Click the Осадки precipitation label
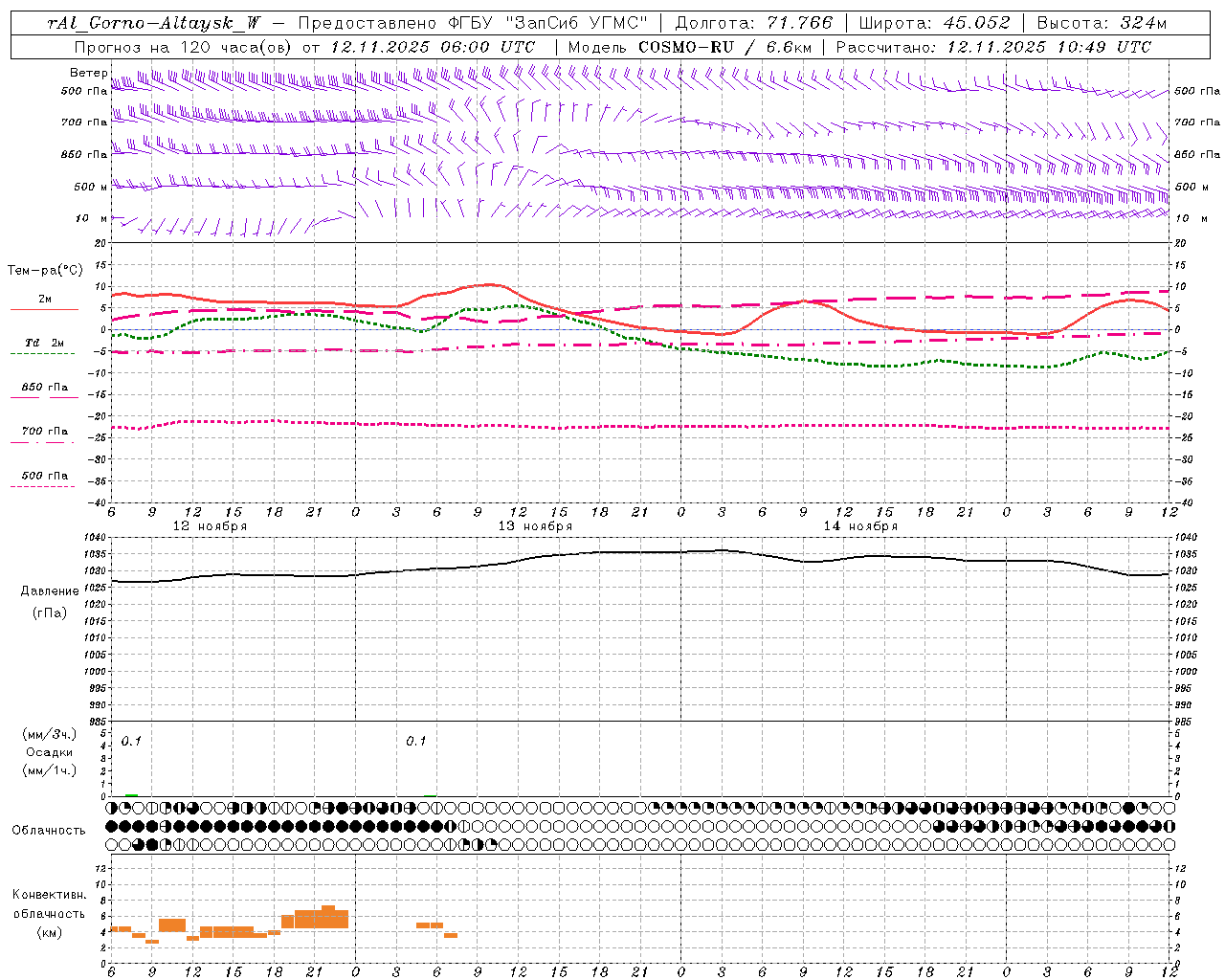1225x980 pixels. click(x=49, y=752)
